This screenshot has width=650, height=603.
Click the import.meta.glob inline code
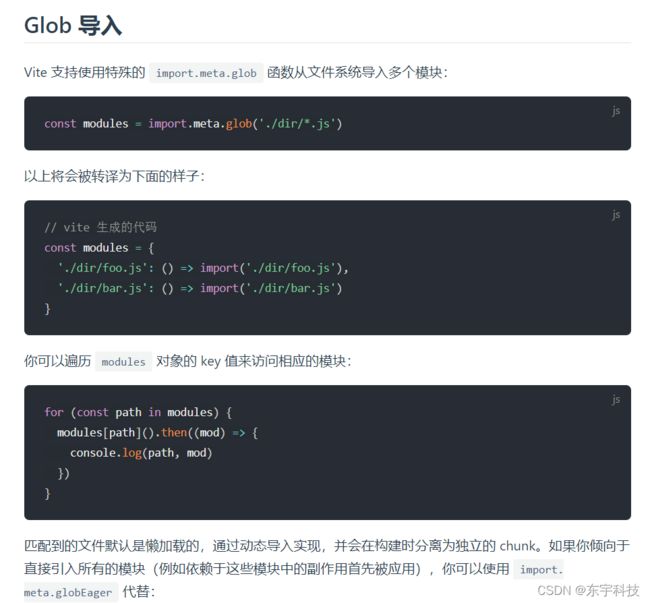coord(206,73)
